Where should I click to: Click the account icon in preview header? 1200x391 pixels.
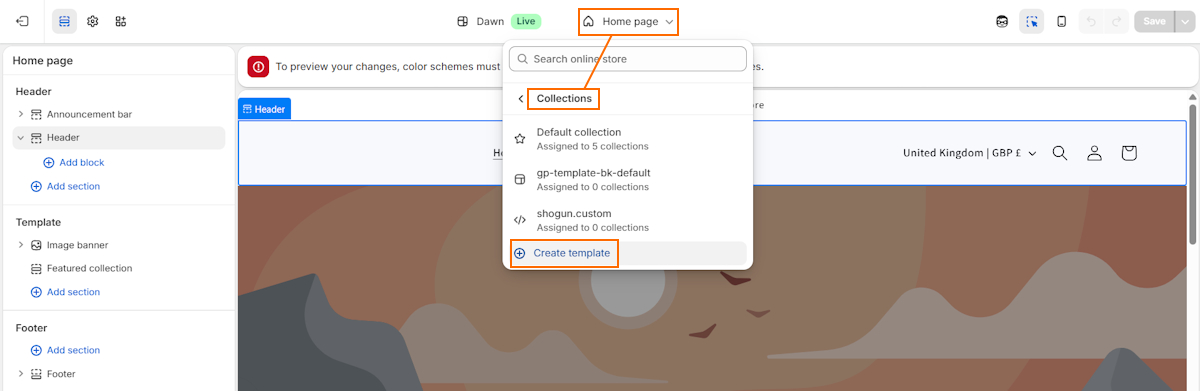tap(1095, 153)
